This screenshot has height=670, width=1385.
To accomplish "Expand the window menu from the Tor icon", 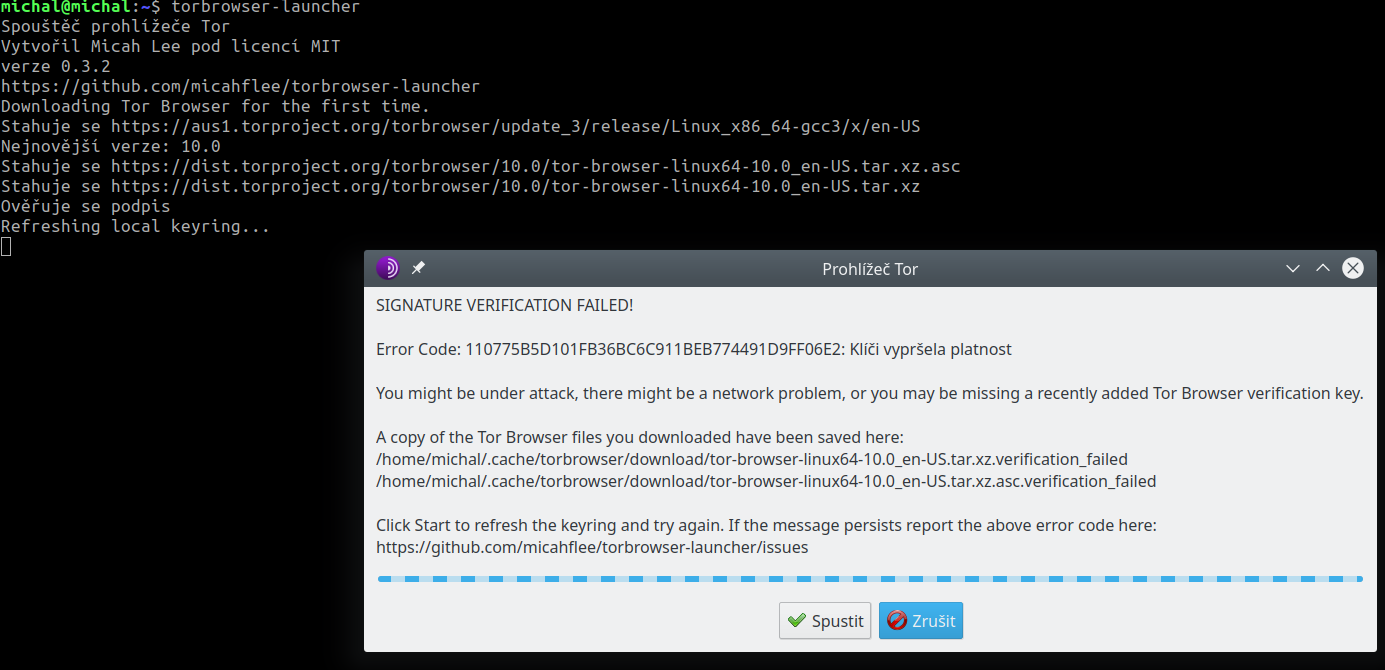I will 387,267.
